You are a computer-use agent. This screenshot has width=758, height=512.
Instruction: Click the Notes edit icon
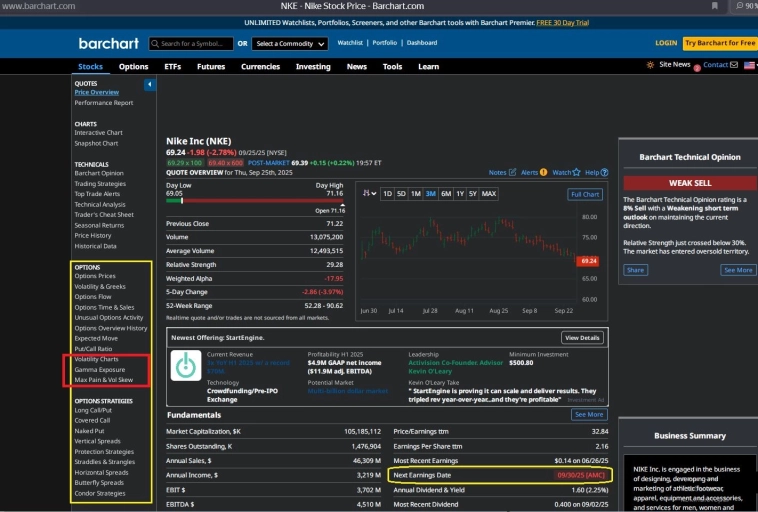tap(512, 172)
